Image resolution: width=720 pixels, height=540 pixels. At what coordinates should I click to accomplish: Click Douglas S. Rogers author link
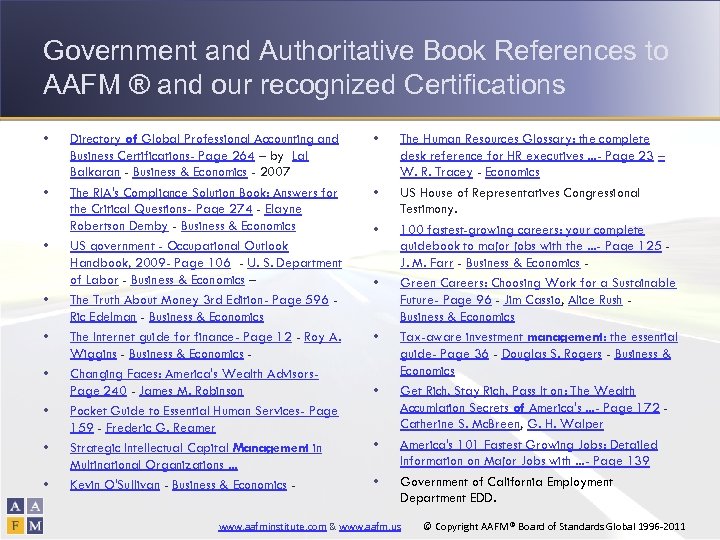(x=551, y=354)
